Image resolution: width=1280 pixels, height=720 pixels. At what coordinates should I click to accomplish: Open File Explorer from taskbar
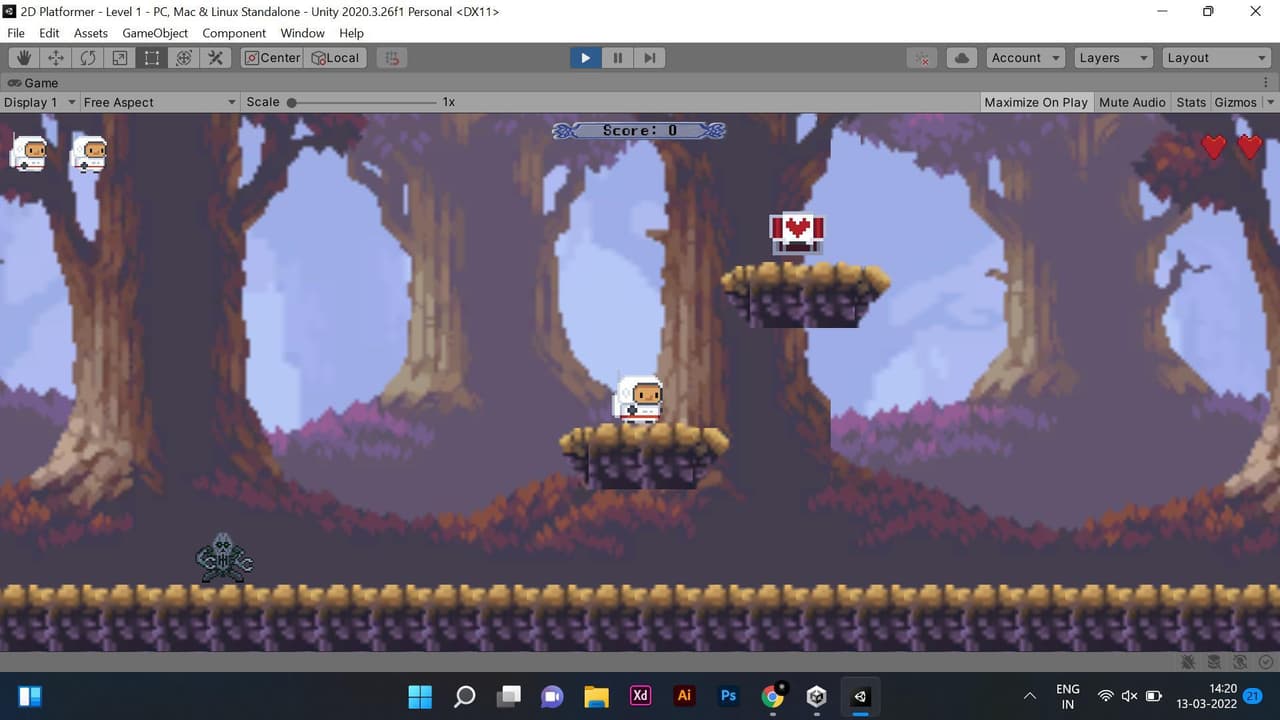click(x=596, y=696)
